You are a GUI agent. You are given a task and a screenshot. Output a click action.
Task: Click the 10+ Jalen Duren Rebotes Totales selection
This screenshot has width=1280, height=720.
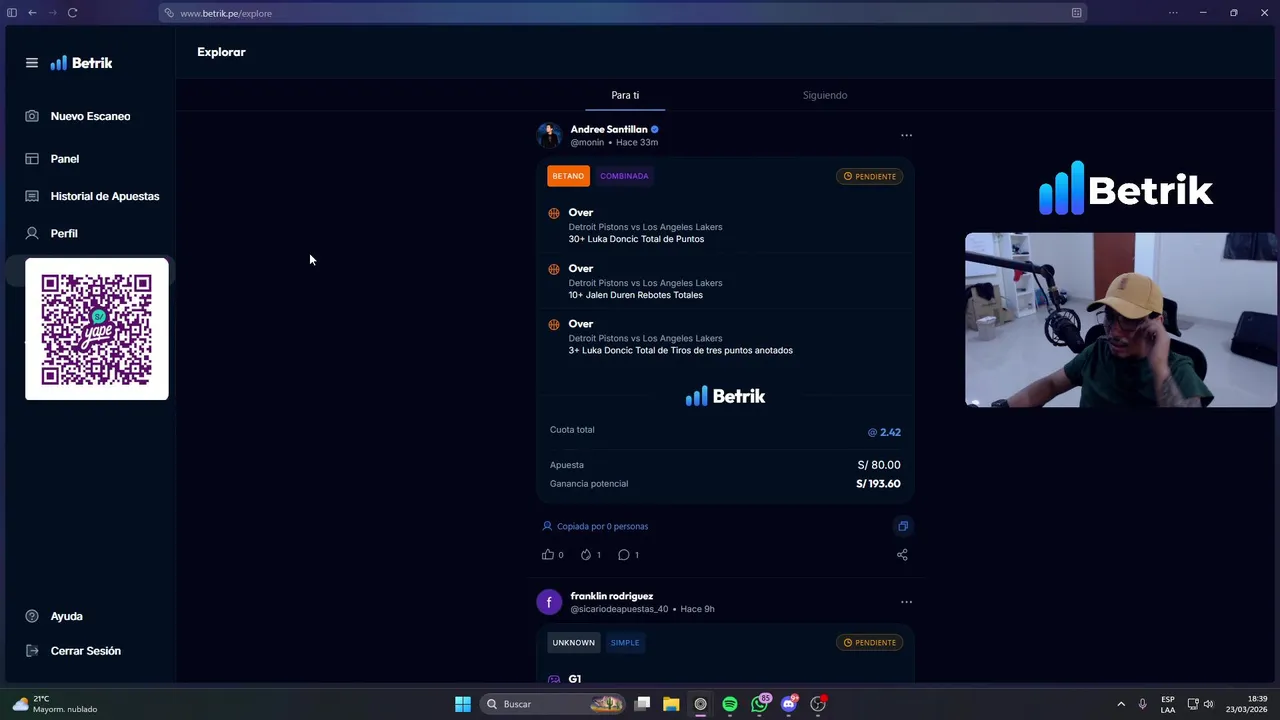coord(635,295)
